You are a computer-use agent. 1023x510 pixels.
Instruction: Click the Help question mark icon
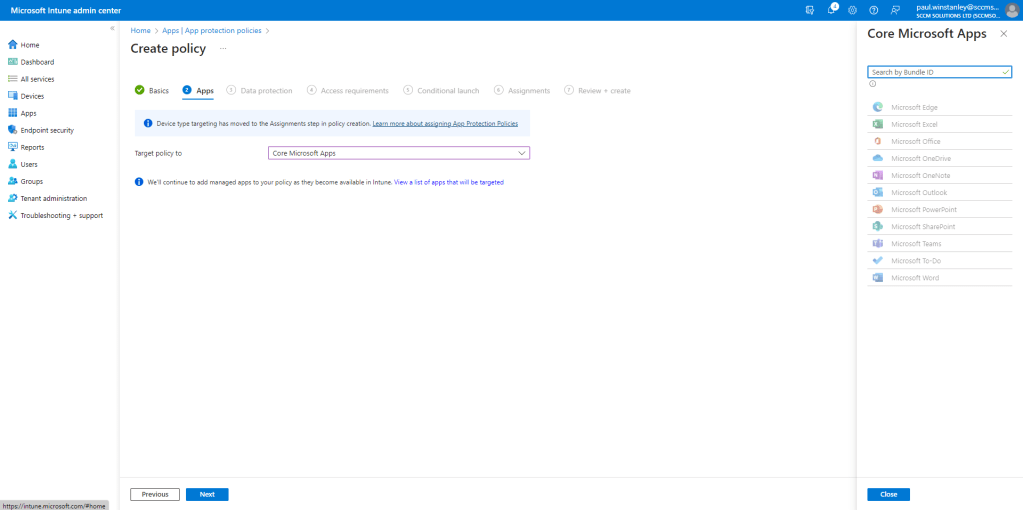coord(873,10)
